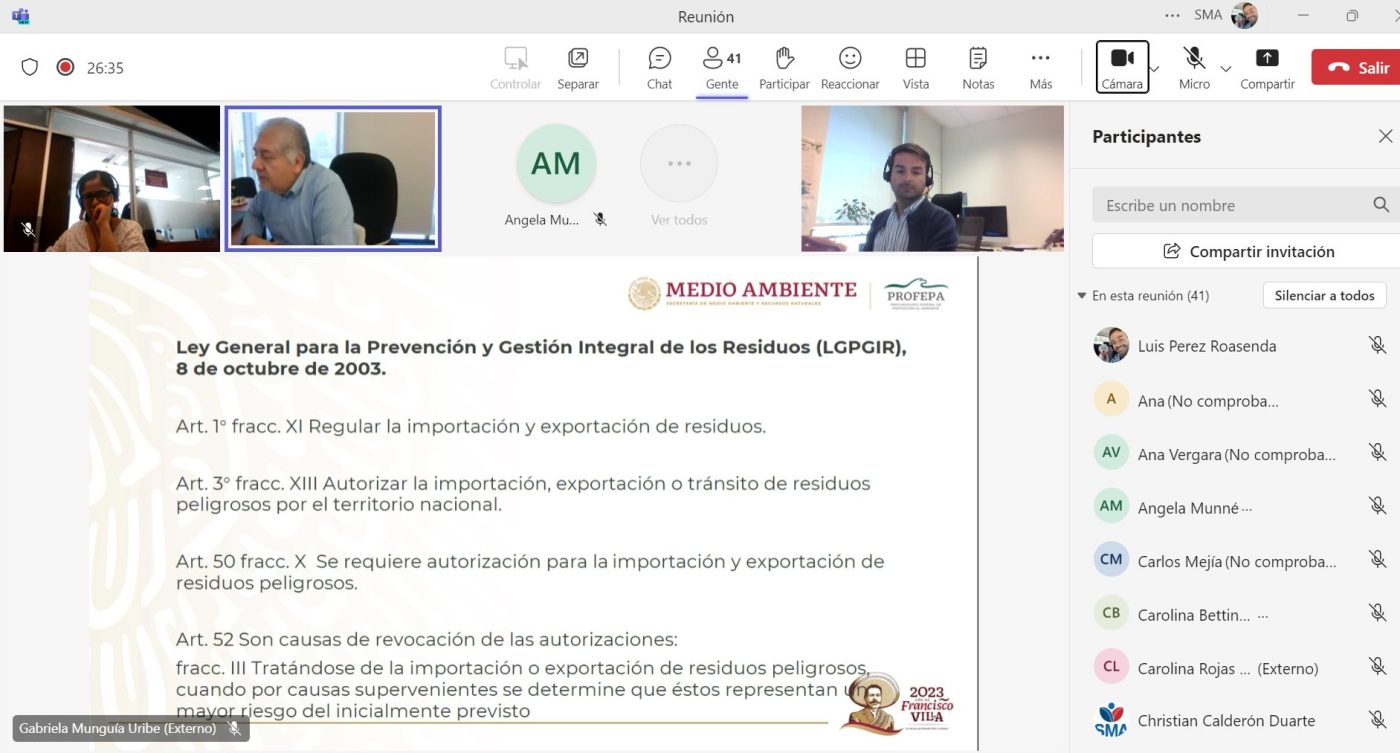Minimize the Reunión window
The image size is (1400, 753).
click(x=1302, y=15)
